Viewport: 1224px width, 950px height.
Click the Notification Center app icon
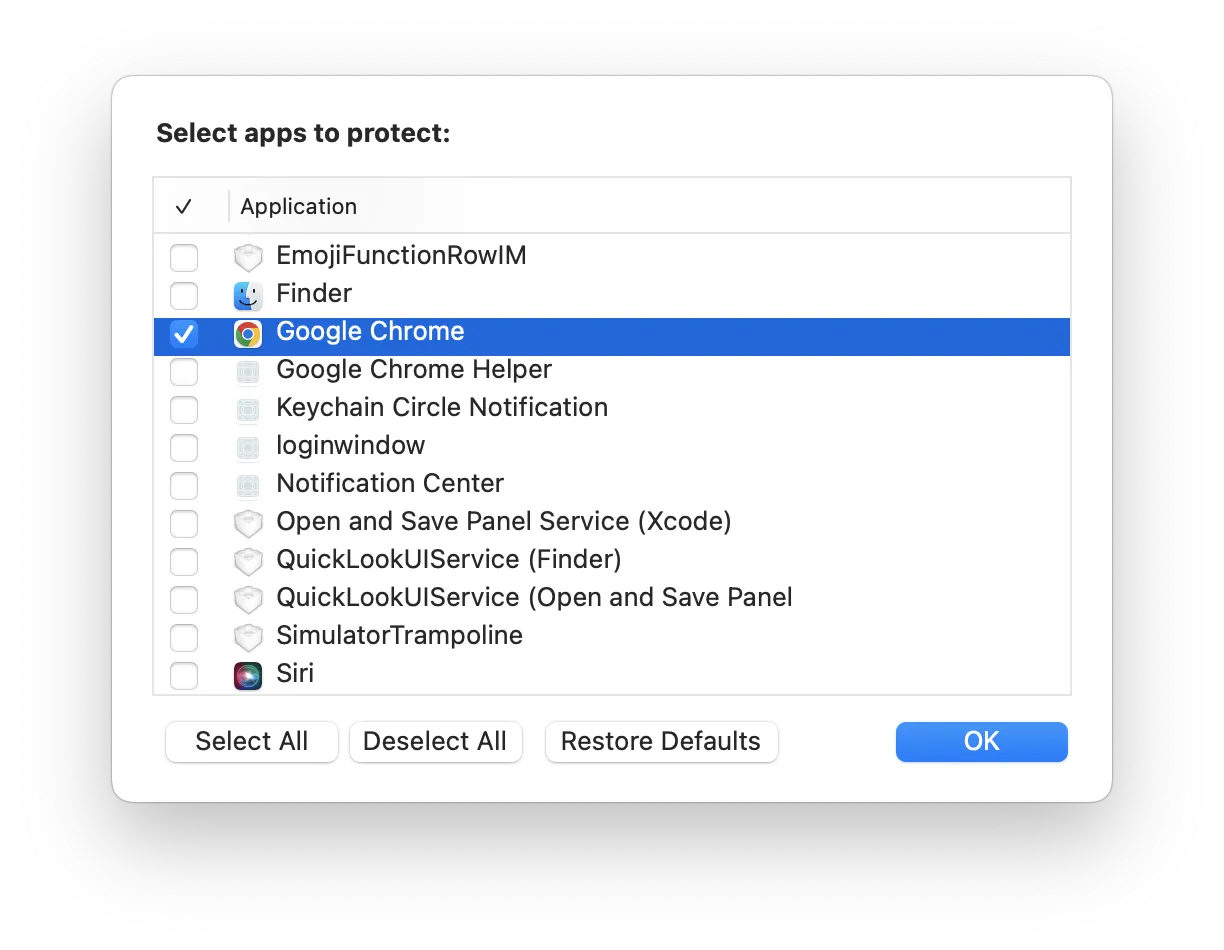(247, 485)
